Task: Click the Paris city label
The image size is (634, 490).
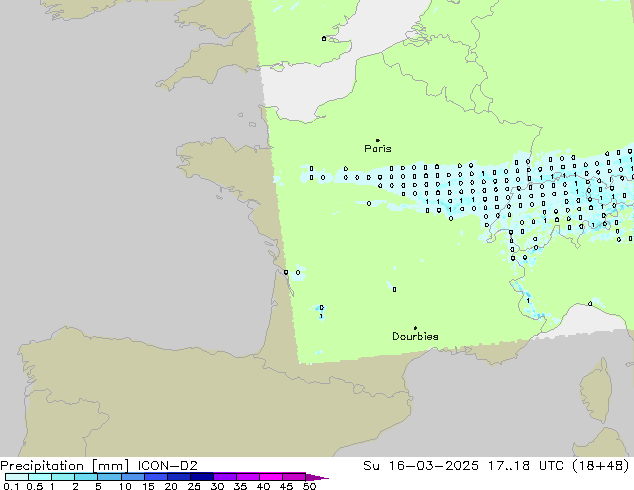Action: [x=378, y=149]
